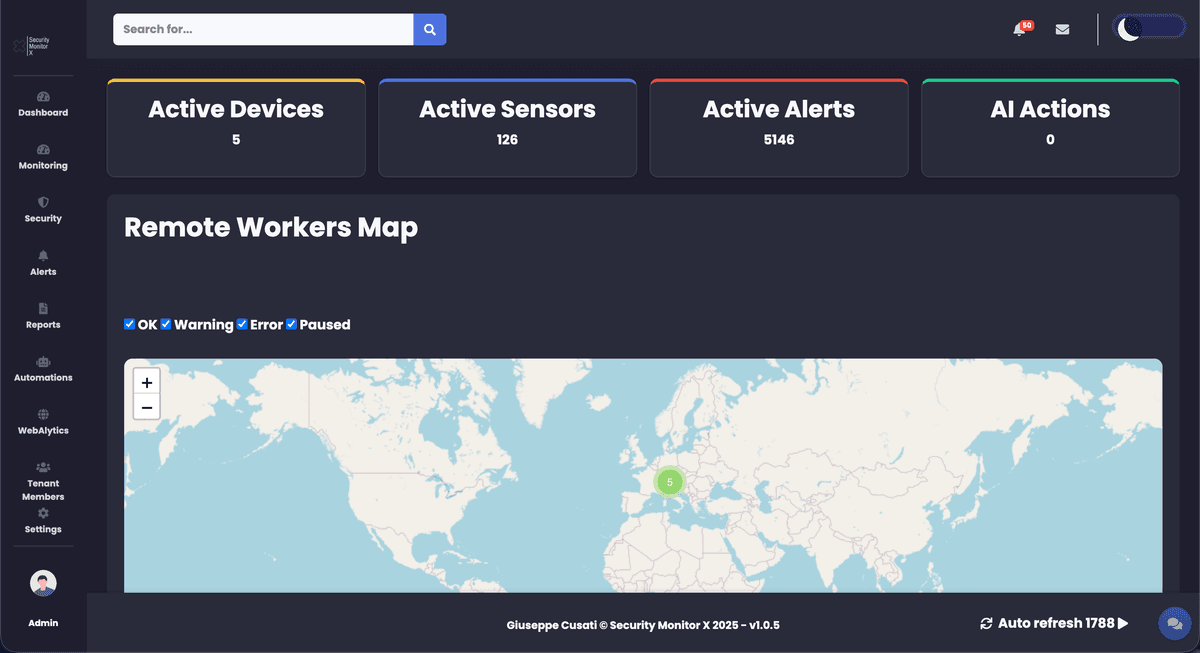Open the messages envelope icon
1200x653 pixels.
[1062, 30]
